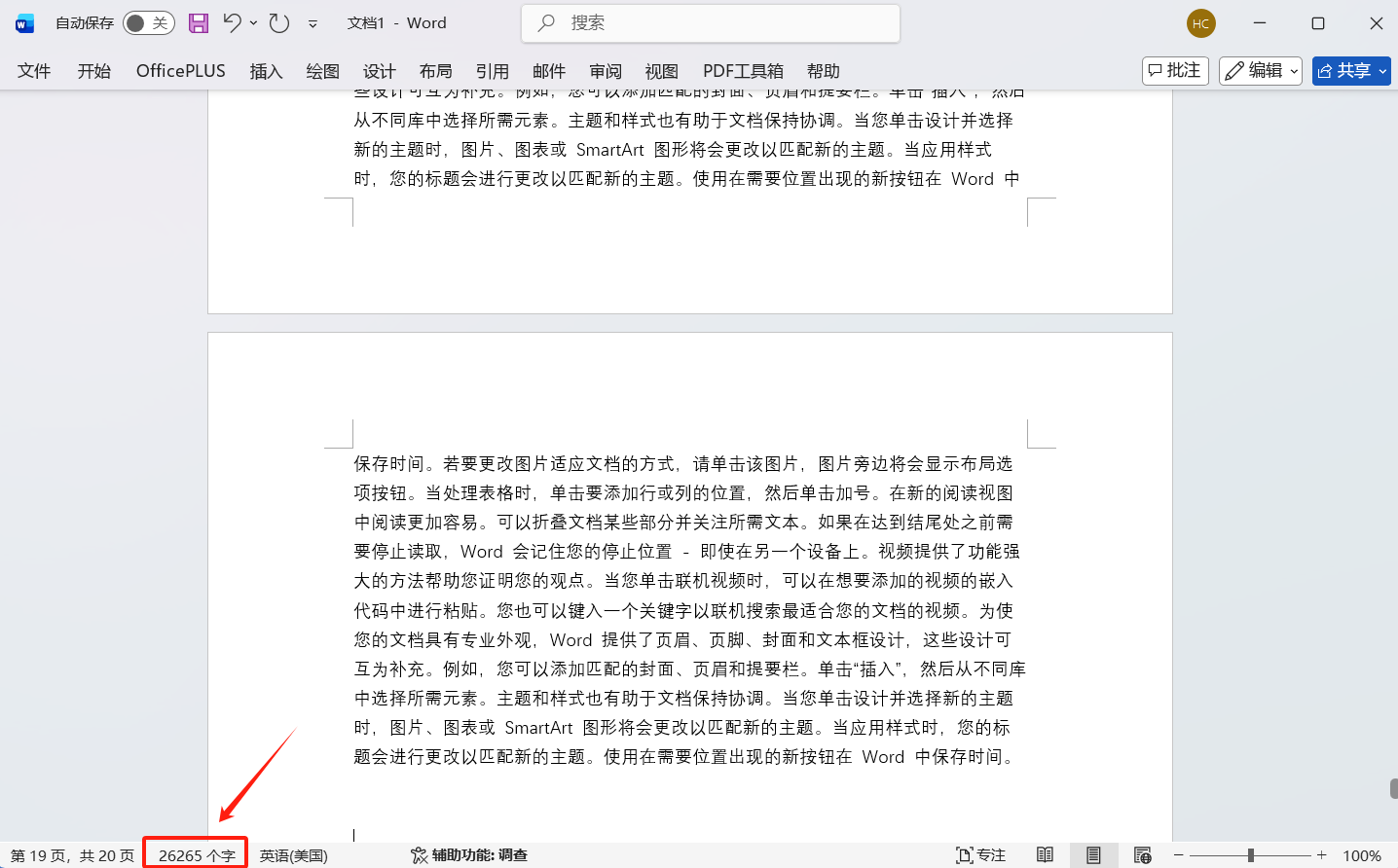
Task: Open Customize Quick Access Toolbar dropdown
Action: [313, 24]
